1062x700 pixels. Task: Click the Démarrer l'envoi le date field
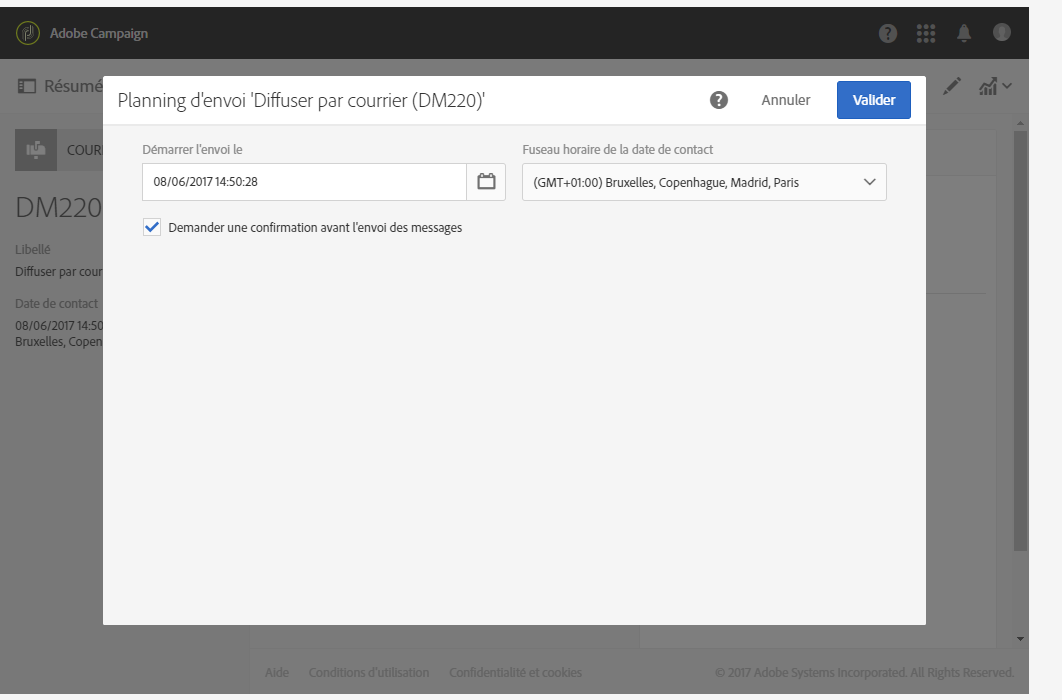(x=304, y=181)
